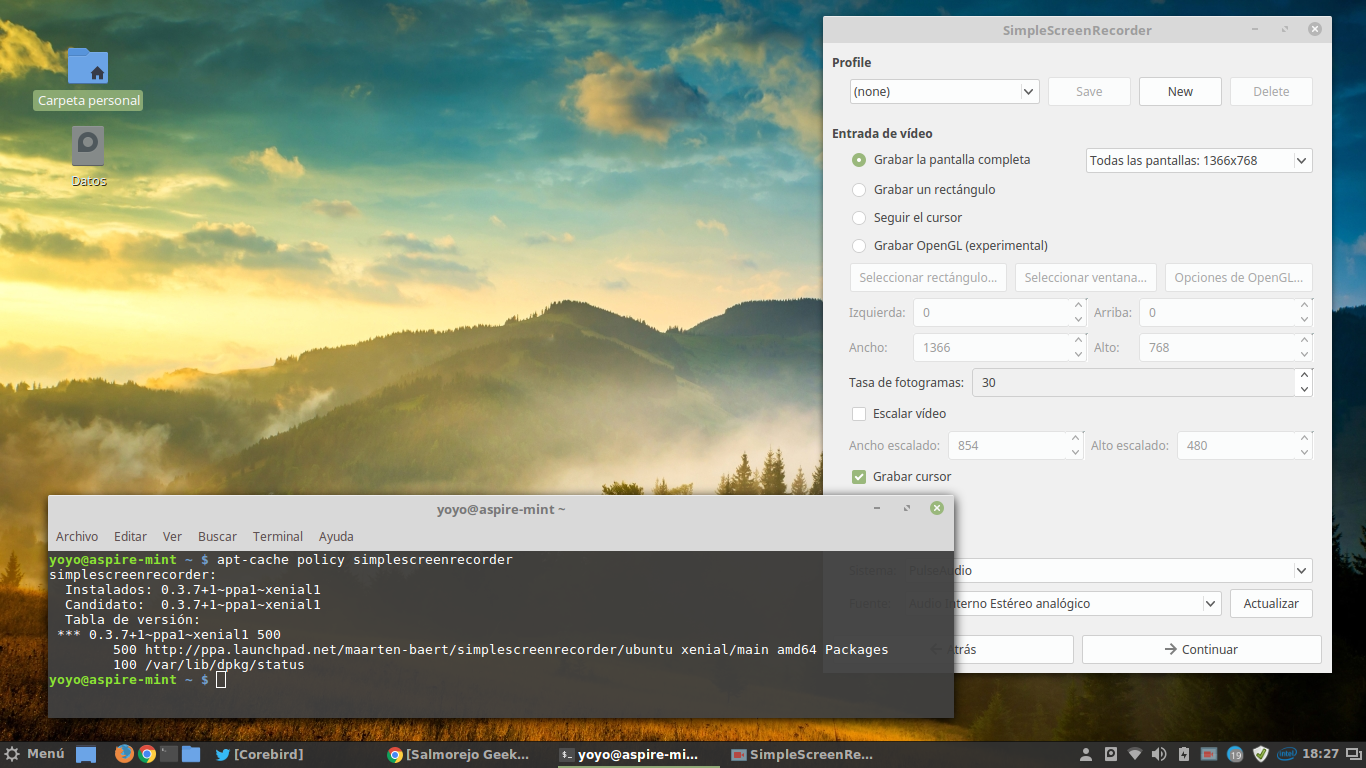Open the update manager shield icon
The width and height of the screenshot is (1366, 768).
[1261, 754]
